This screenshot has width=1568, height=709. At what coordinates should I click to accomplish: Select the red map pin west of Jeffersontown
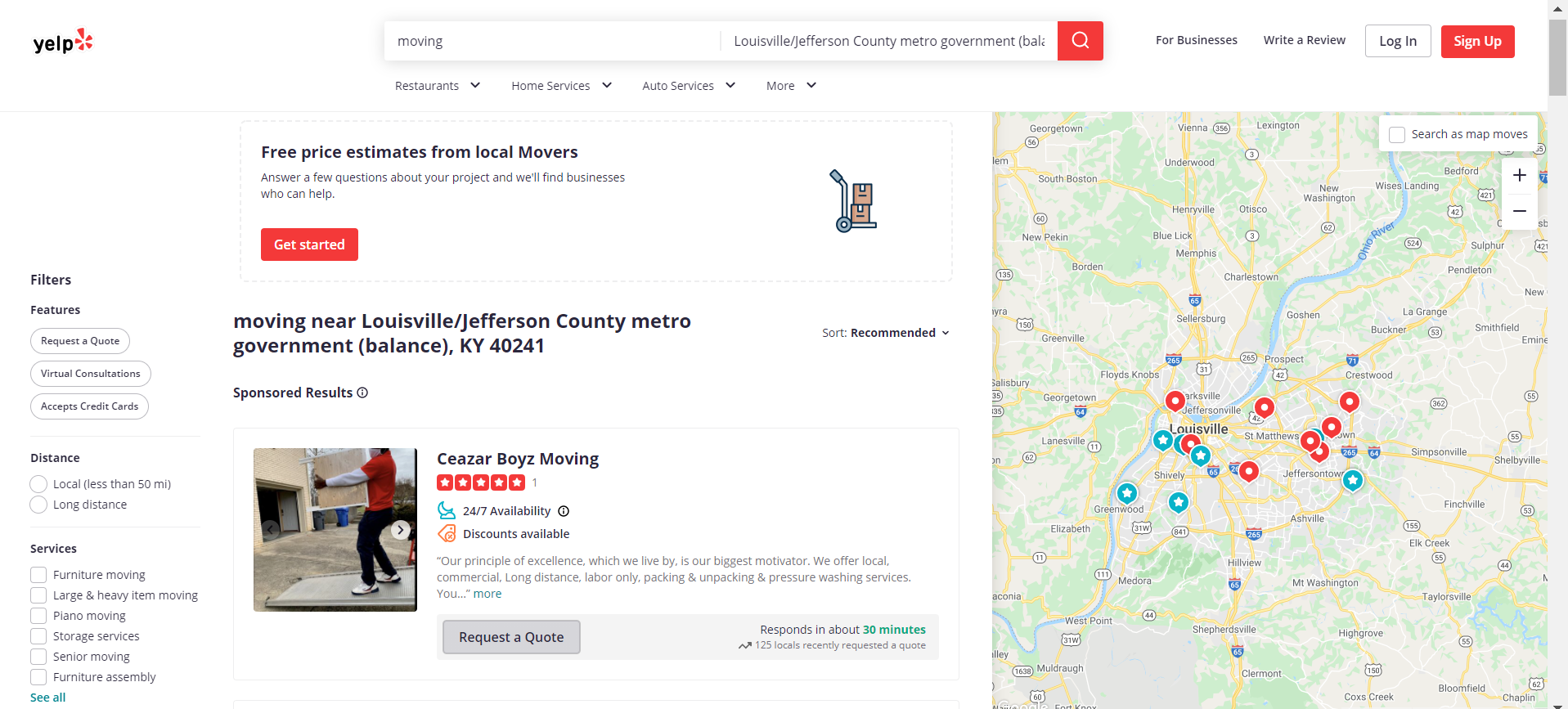pyautogui.click(x=1248, y=471)
